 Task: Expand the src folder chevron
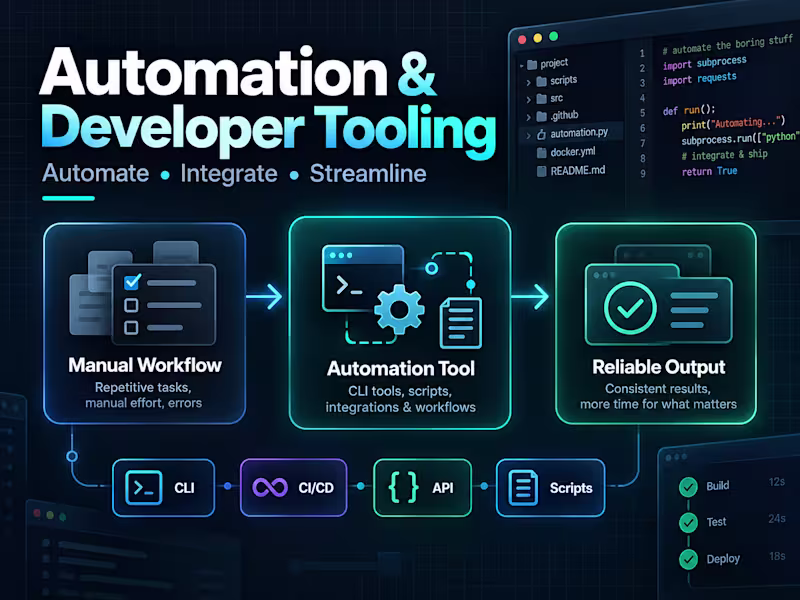click(529, 100)
